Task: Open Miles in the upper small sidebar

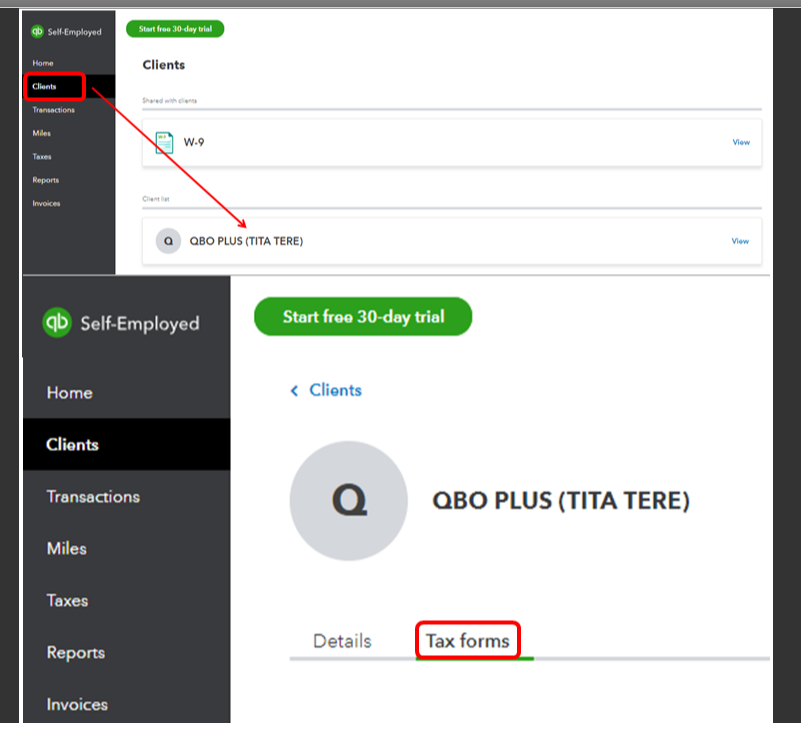Action: coord(41,133)
